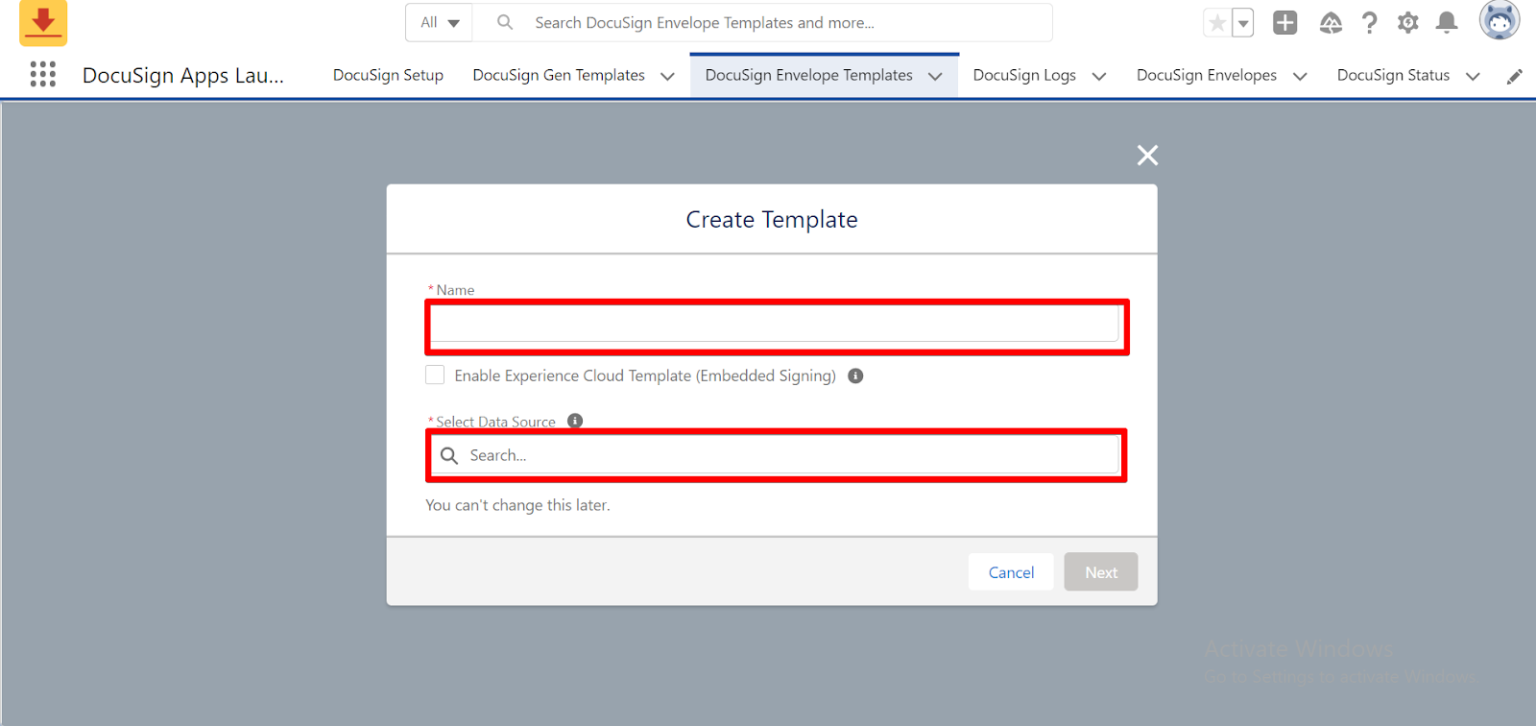Open the Setup gear icon
1536x726 pixels.
(x=1408, y=22)
